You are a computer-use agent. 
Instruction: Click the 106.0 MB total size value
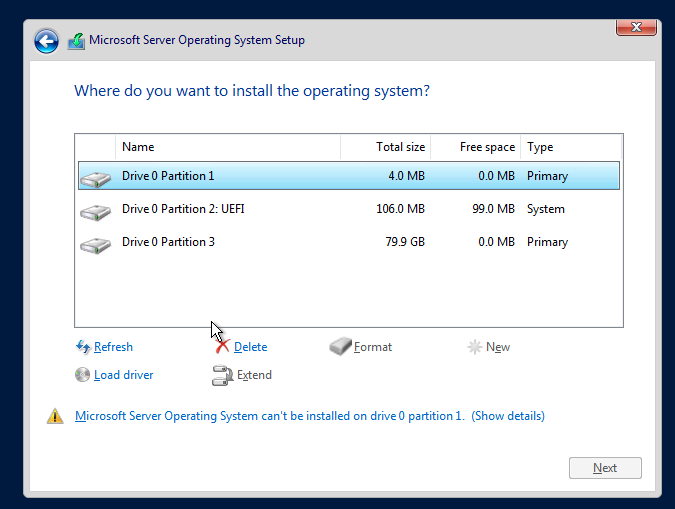pyautogui.click(x=400, y=209)
